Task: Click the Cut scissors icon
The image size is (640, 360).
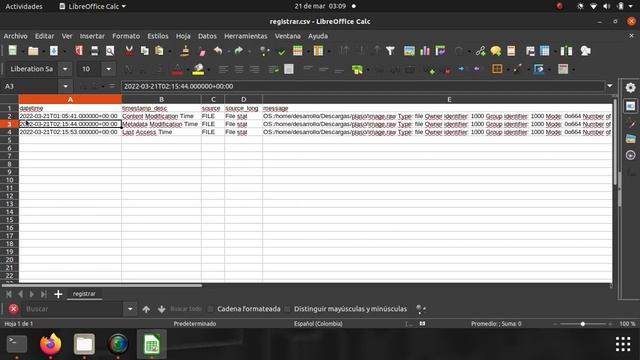Action: (129, 51)
